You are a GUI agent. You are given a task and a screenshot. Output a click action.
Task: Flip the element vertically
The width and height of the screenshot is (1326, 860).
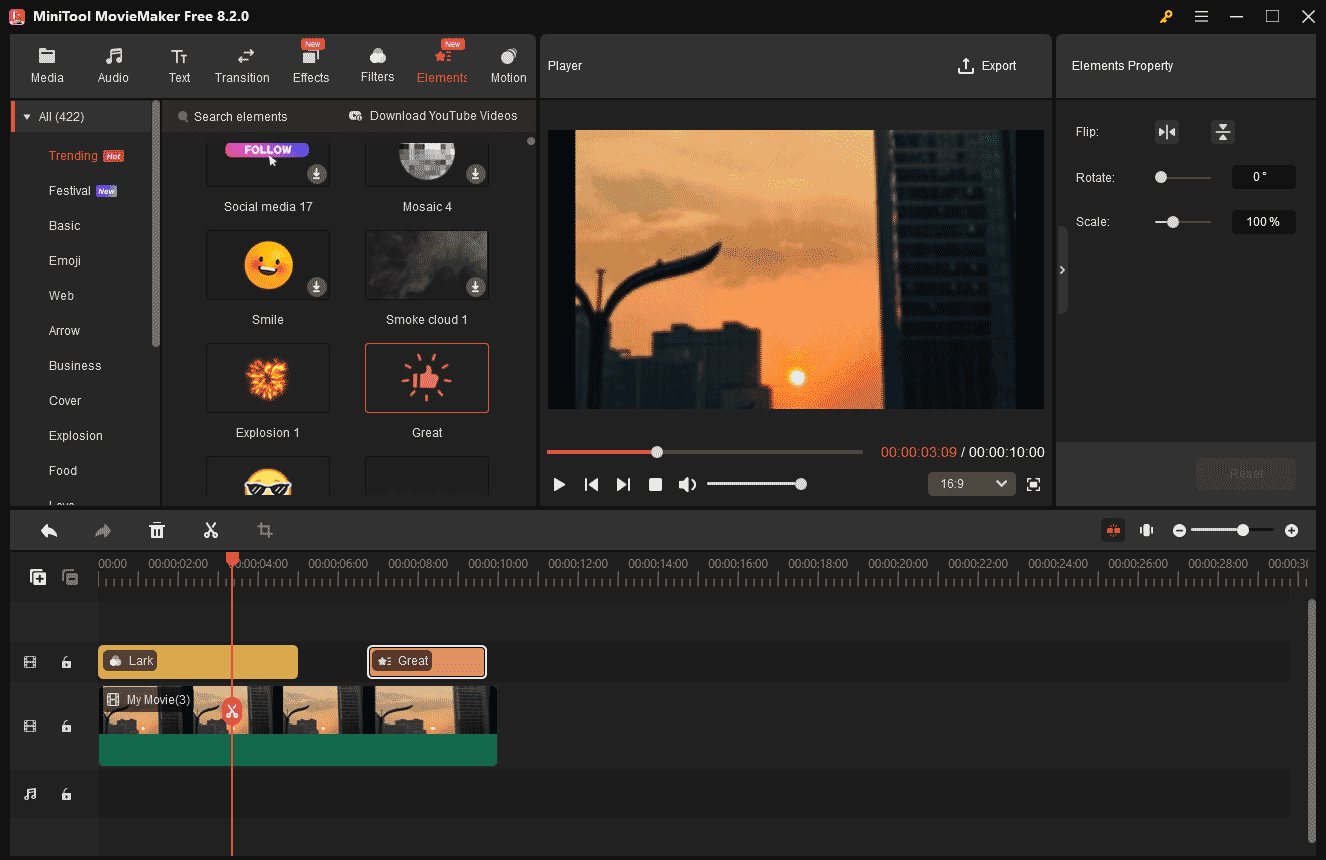[x=1223, y=132]
